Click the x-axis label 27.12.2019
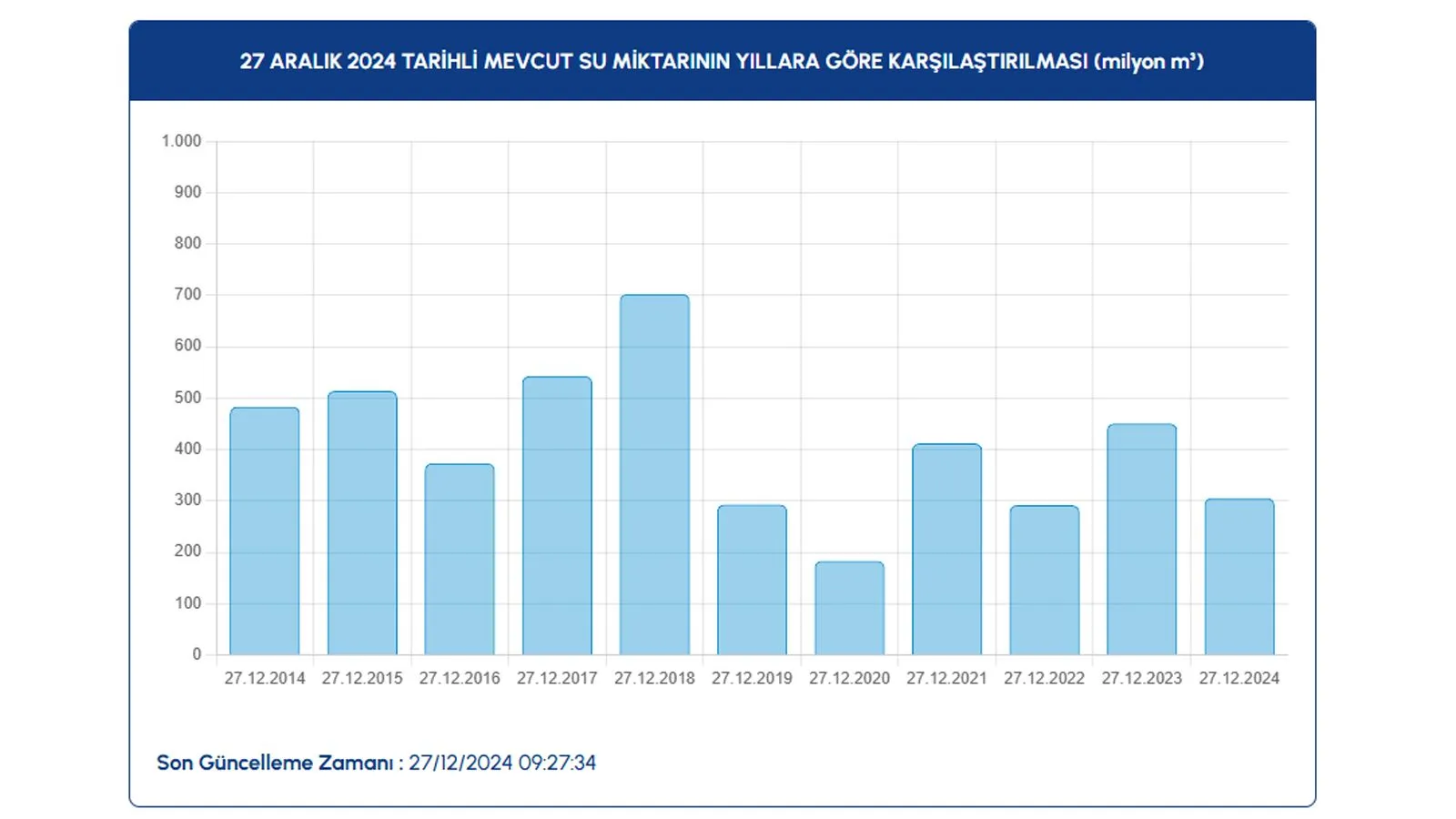The image size is (1456, 819). tap(752, 678)
